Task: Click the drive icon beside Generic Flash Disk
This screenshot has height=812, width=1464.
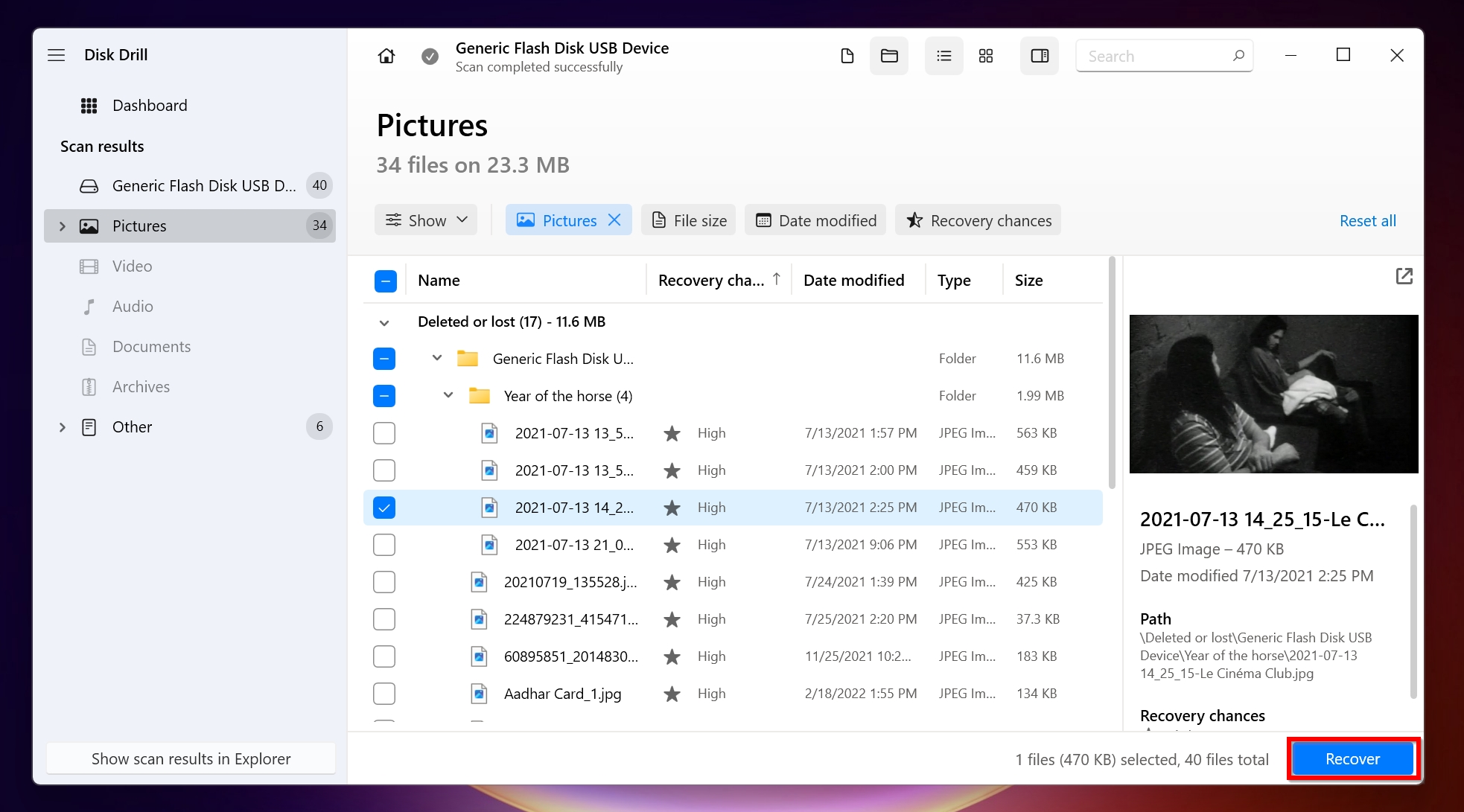Action: [89, 186]
